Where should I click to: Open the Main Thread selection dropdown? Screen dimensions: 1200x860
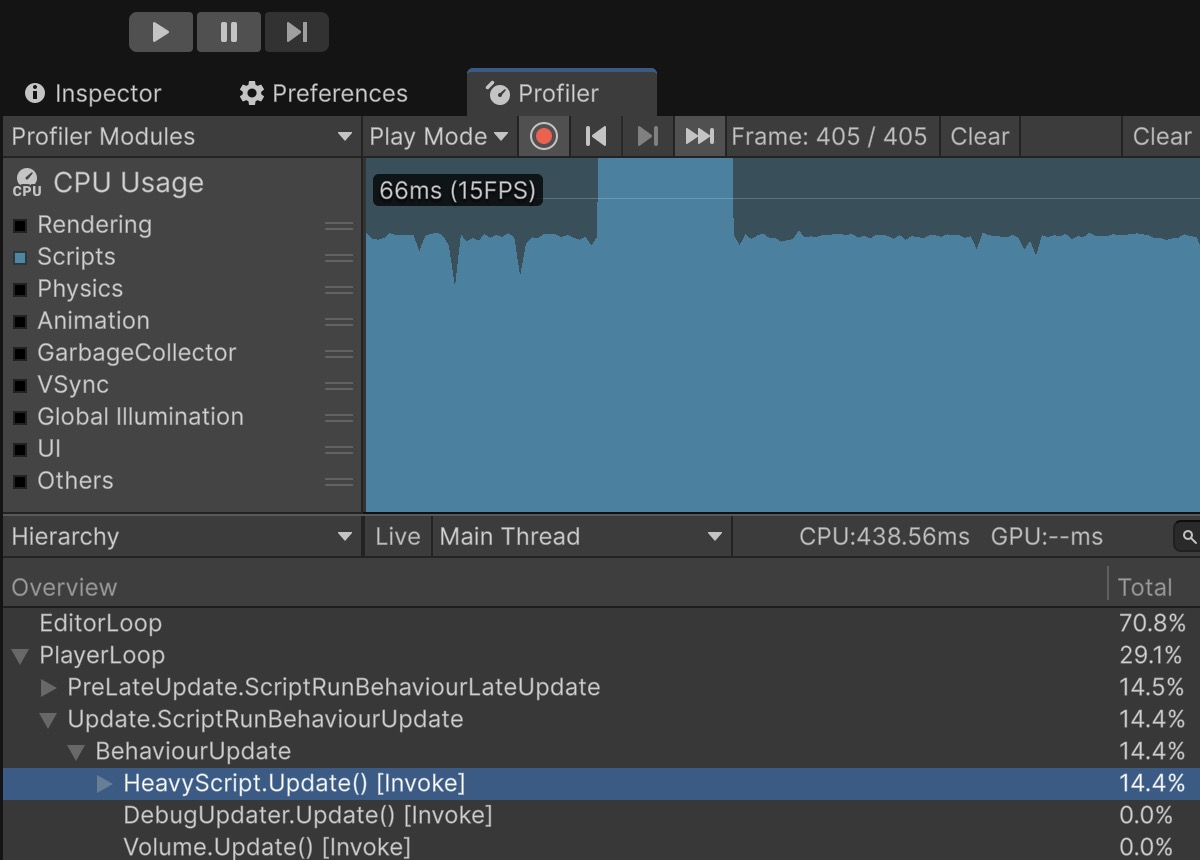click(x=581, y=537)
